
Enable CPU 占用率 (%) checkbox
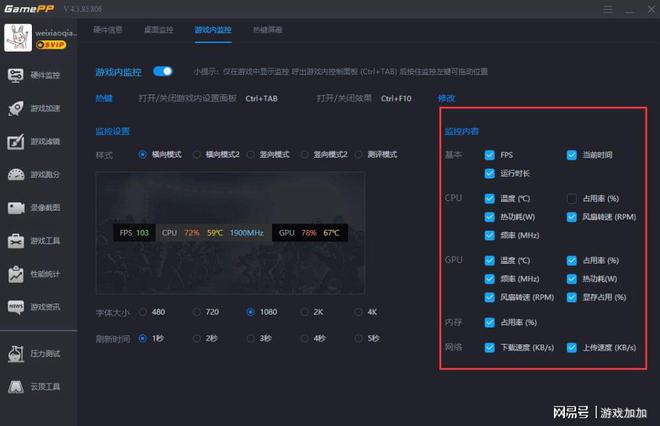click(x=572, y=198)
